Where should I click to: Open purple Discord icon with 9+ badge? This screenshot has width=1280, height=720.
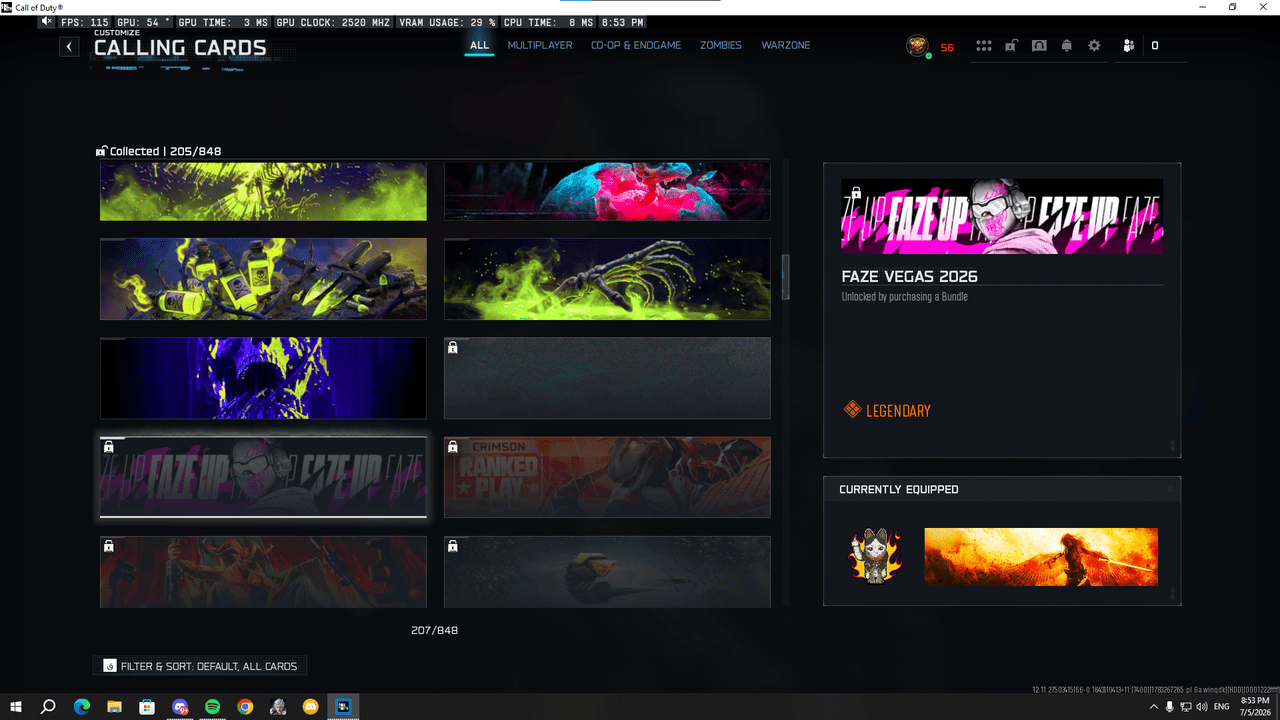coord(180,706)
